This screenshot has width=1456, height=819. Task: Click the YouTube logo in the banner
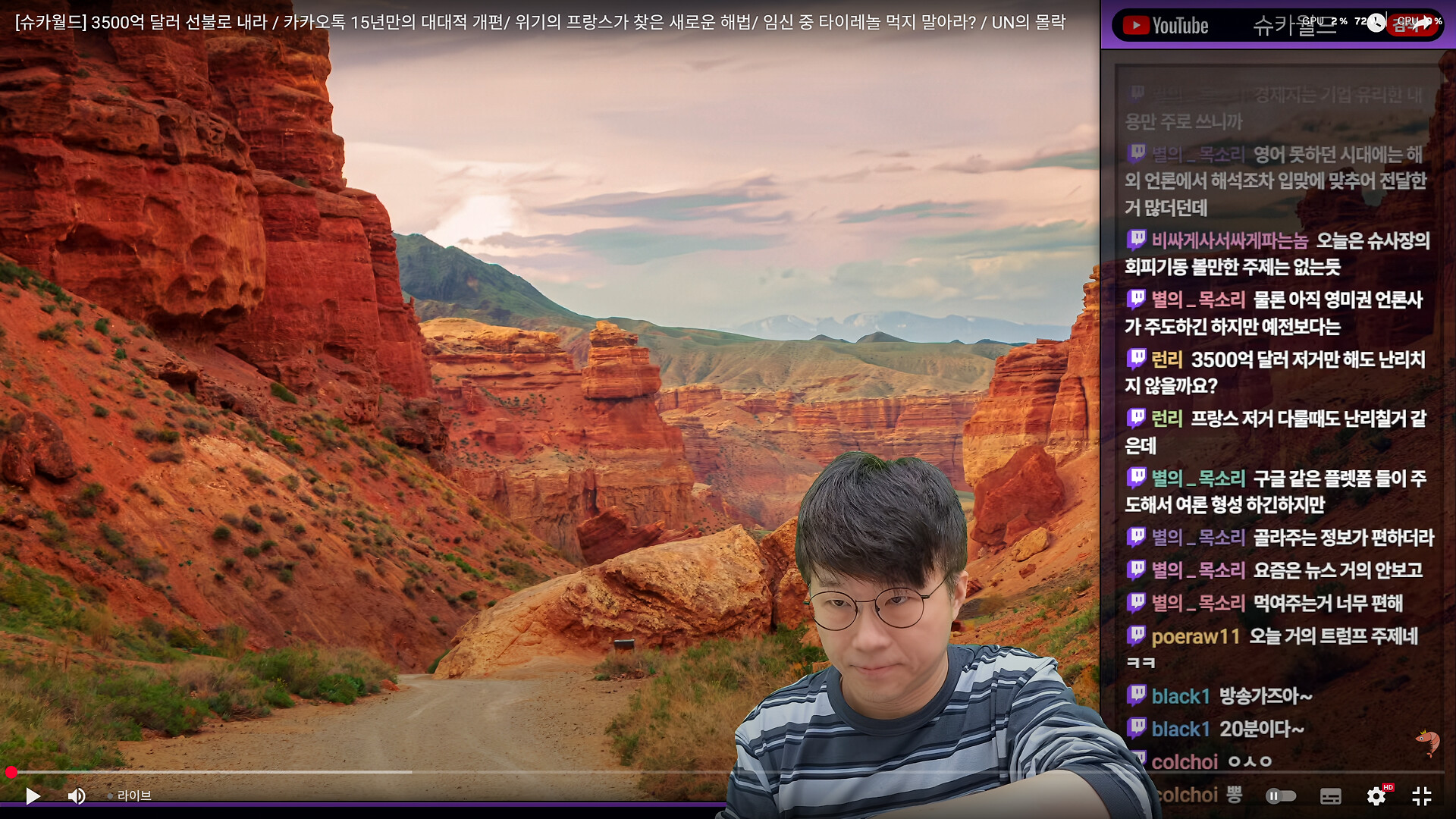1166,26
